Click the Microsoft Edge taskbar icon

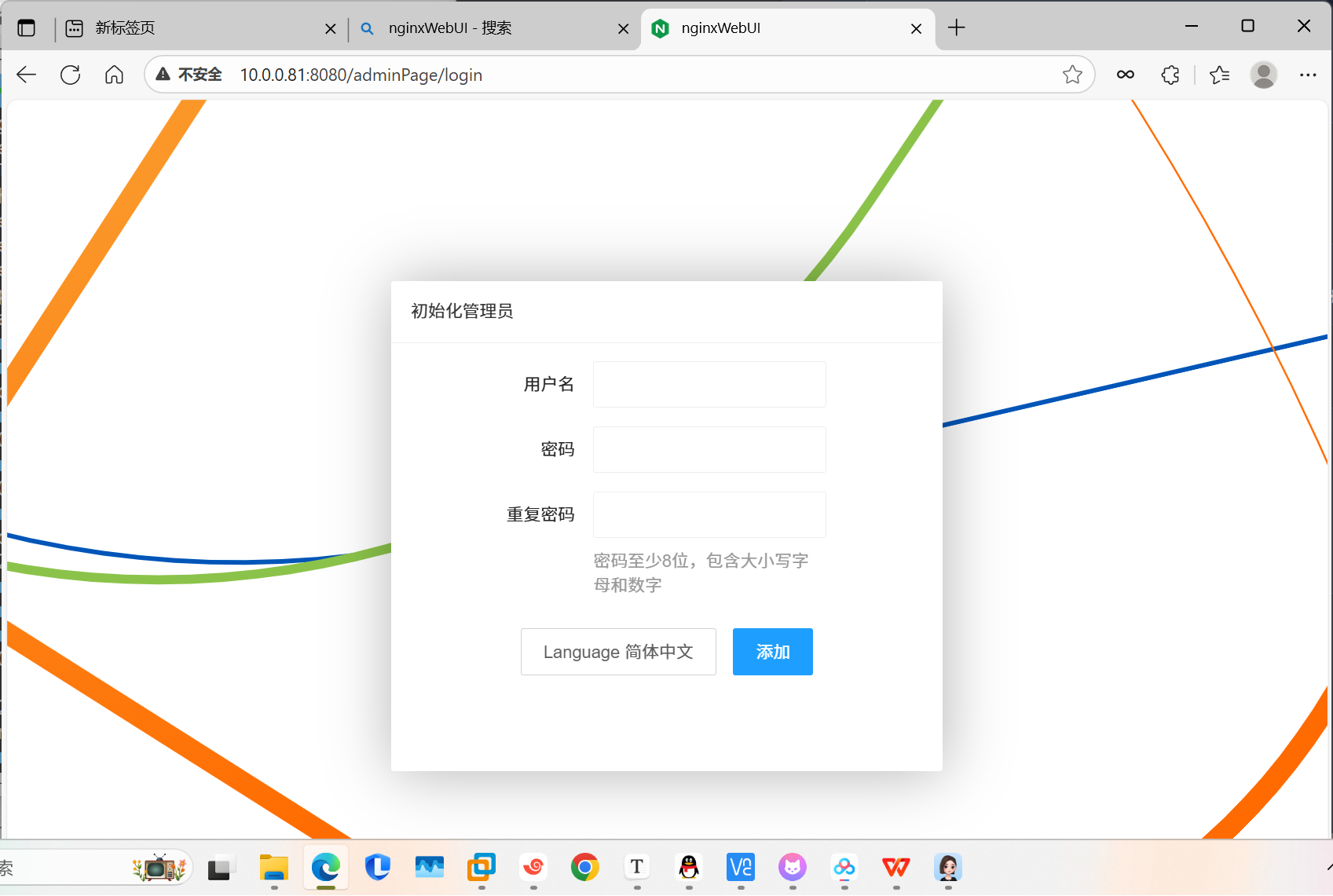coord(326,868)
